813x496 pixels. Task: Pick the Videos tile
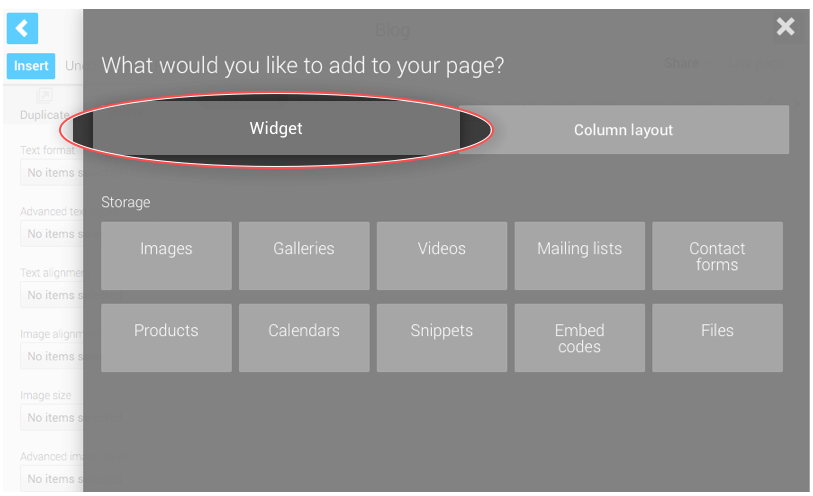coord(442,256)
